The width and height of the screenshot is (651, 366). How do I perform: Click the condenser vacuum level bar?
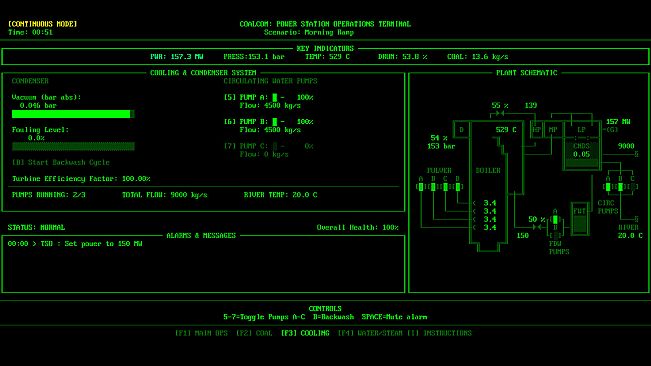coord(73,114)
